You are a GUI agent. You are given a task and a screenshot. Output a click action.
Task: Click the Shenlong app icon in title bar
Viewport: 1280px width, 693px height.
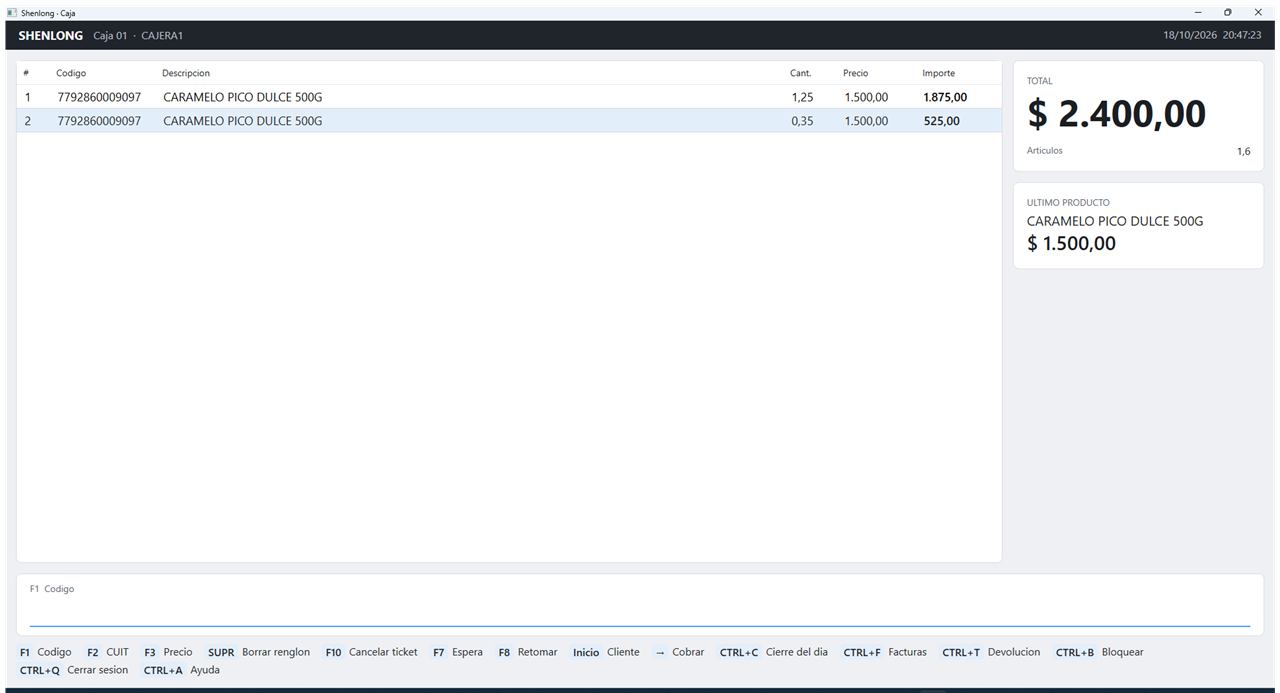pos(12,13)
